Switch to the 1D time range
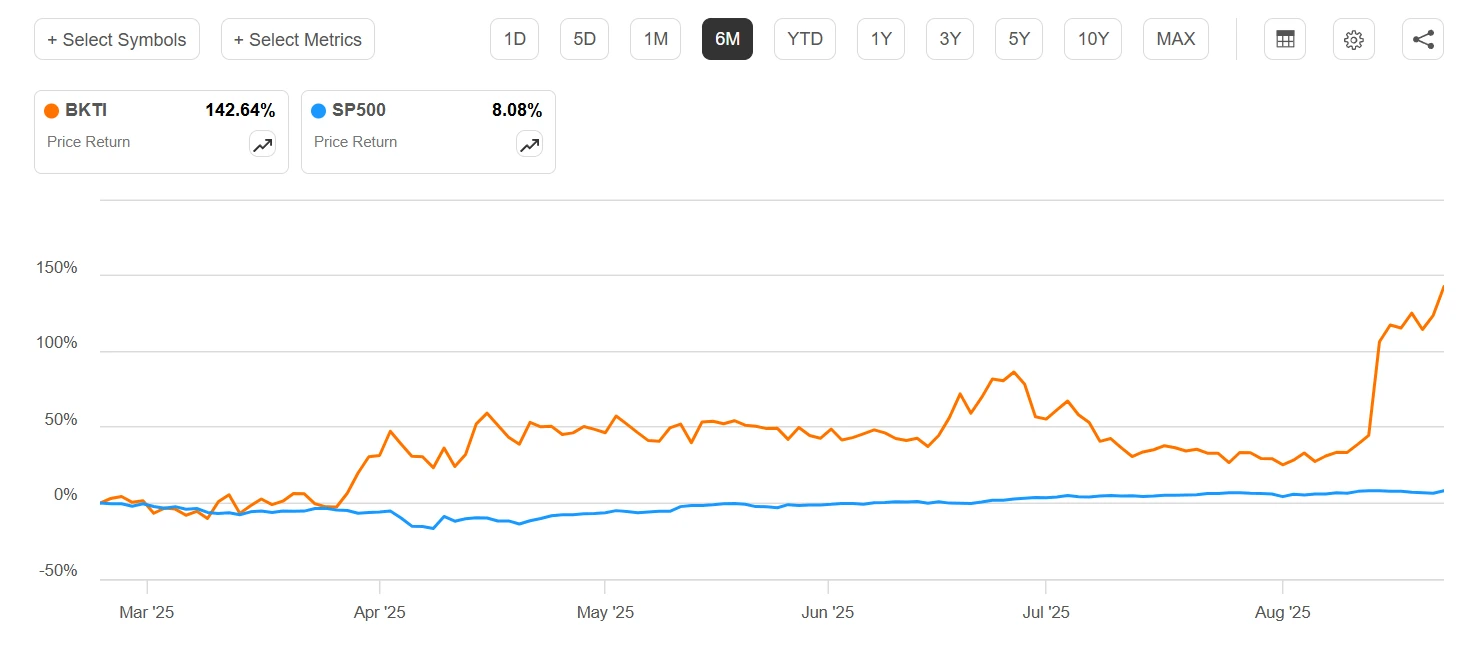The width and height of the screenshot is (1478, 663). pyautogui.click(x=515, y=40)
